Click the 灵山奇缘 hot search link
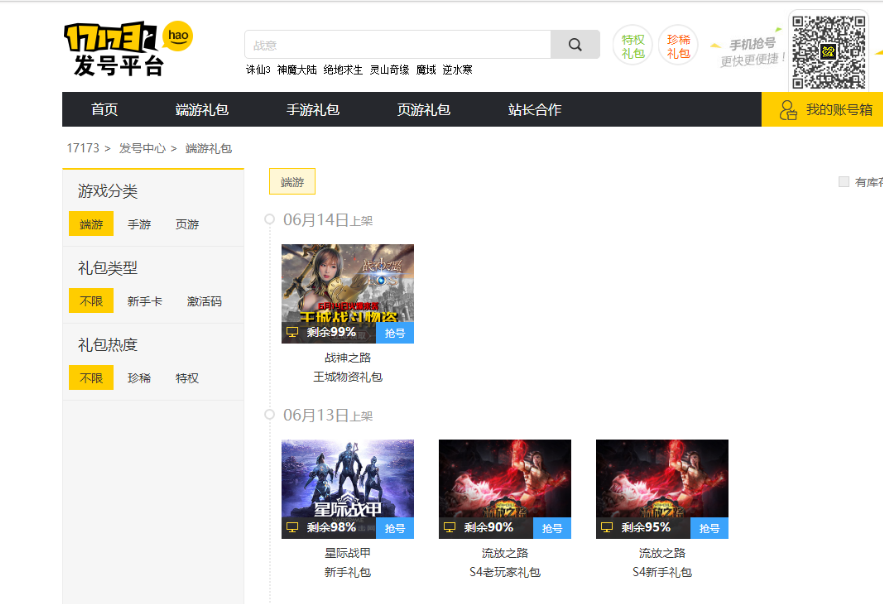This screenshot has height=604, width=883. tap(390, 70)
